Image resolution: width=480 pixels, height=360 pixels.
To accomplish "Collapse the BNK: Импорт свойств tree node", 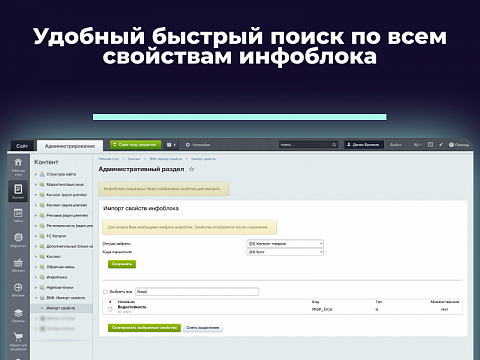I will click(36, 298).
